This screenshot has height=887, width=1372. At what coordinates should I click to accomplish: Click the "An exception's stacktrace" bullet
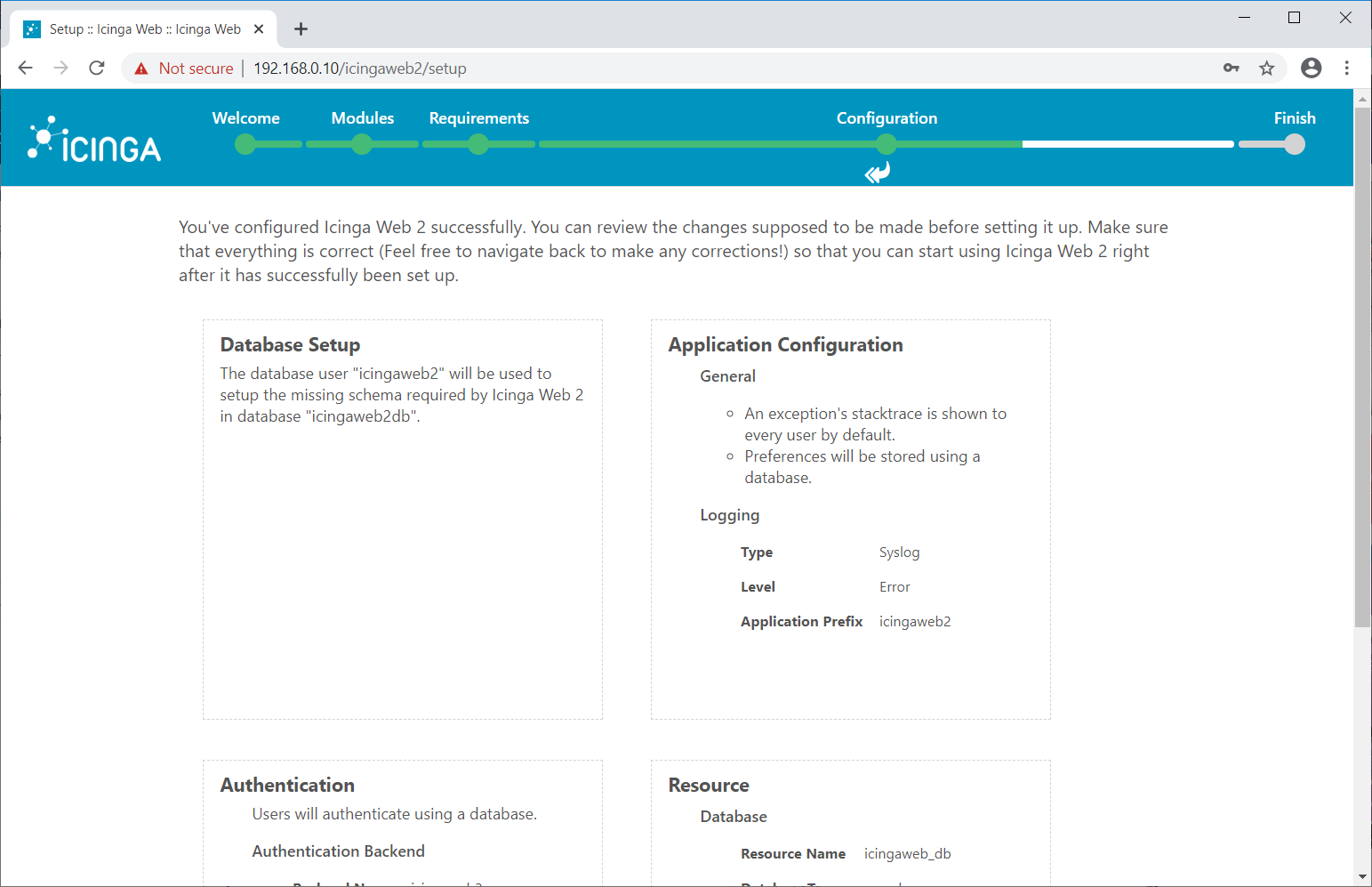click(876, 424)
